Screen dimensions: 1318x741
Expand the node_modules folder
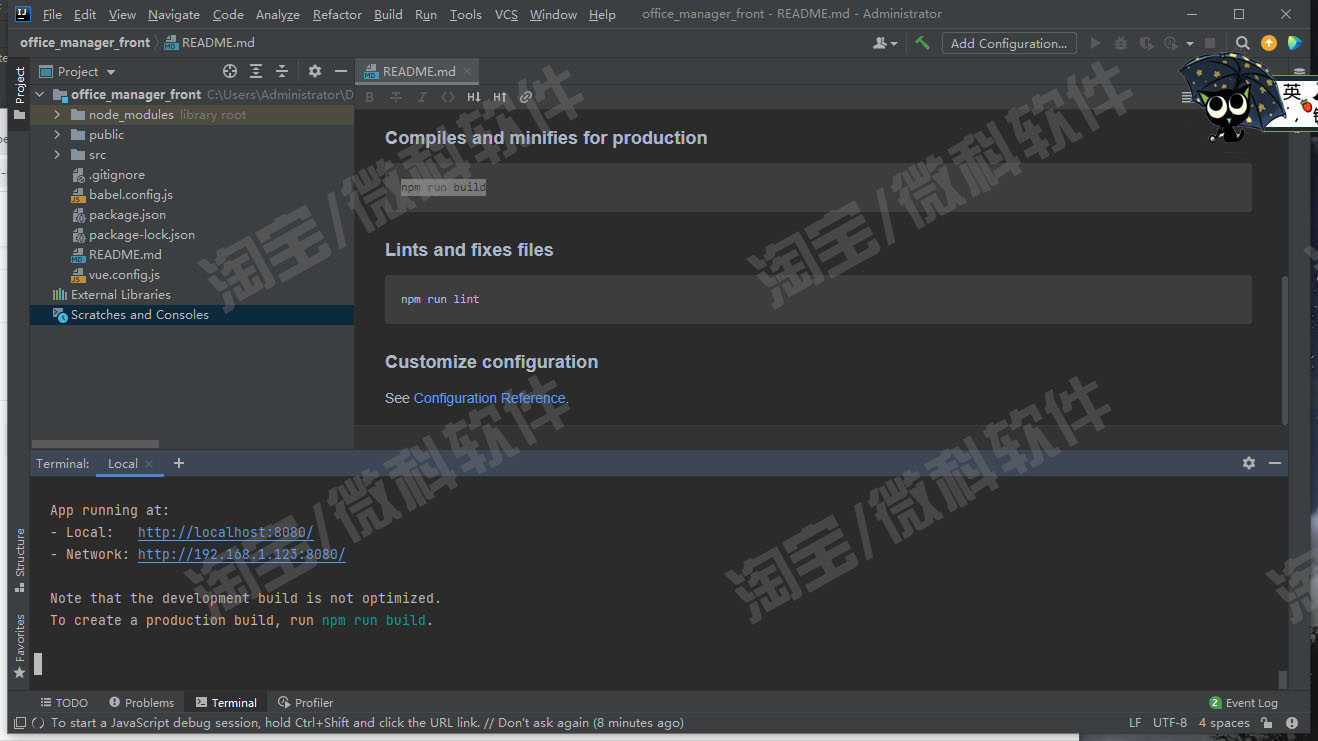tap(58, 114)
